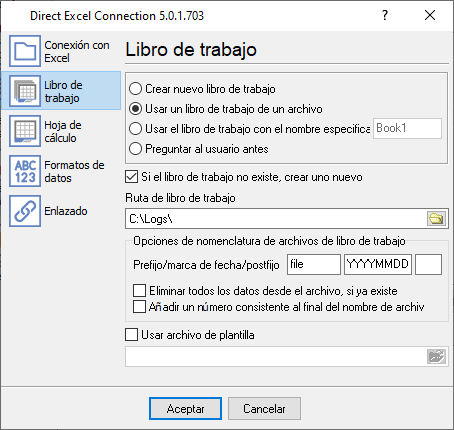Enable 'Eliminar todos los datos desde el archivo'
Image resolution: width=454 pixels, height=430 pixels.
pos(139,290)
